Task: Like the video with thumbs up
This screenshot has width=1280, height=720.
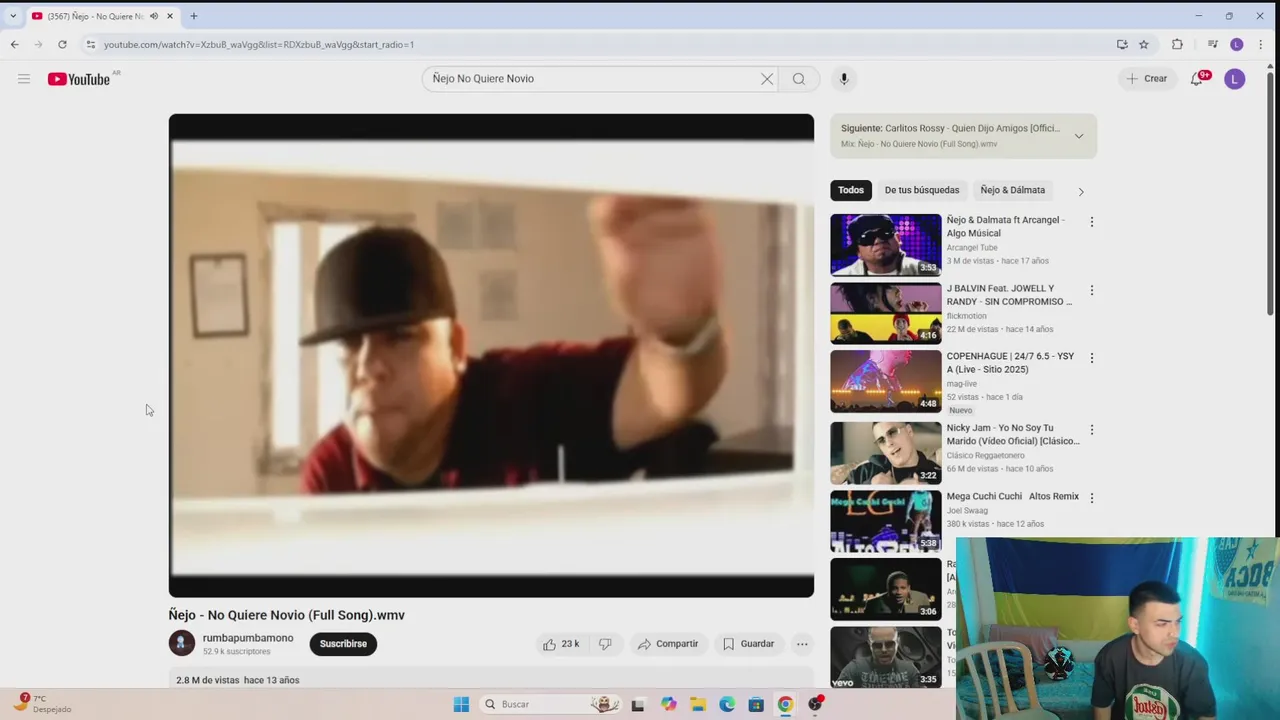Action: point(561,644)
